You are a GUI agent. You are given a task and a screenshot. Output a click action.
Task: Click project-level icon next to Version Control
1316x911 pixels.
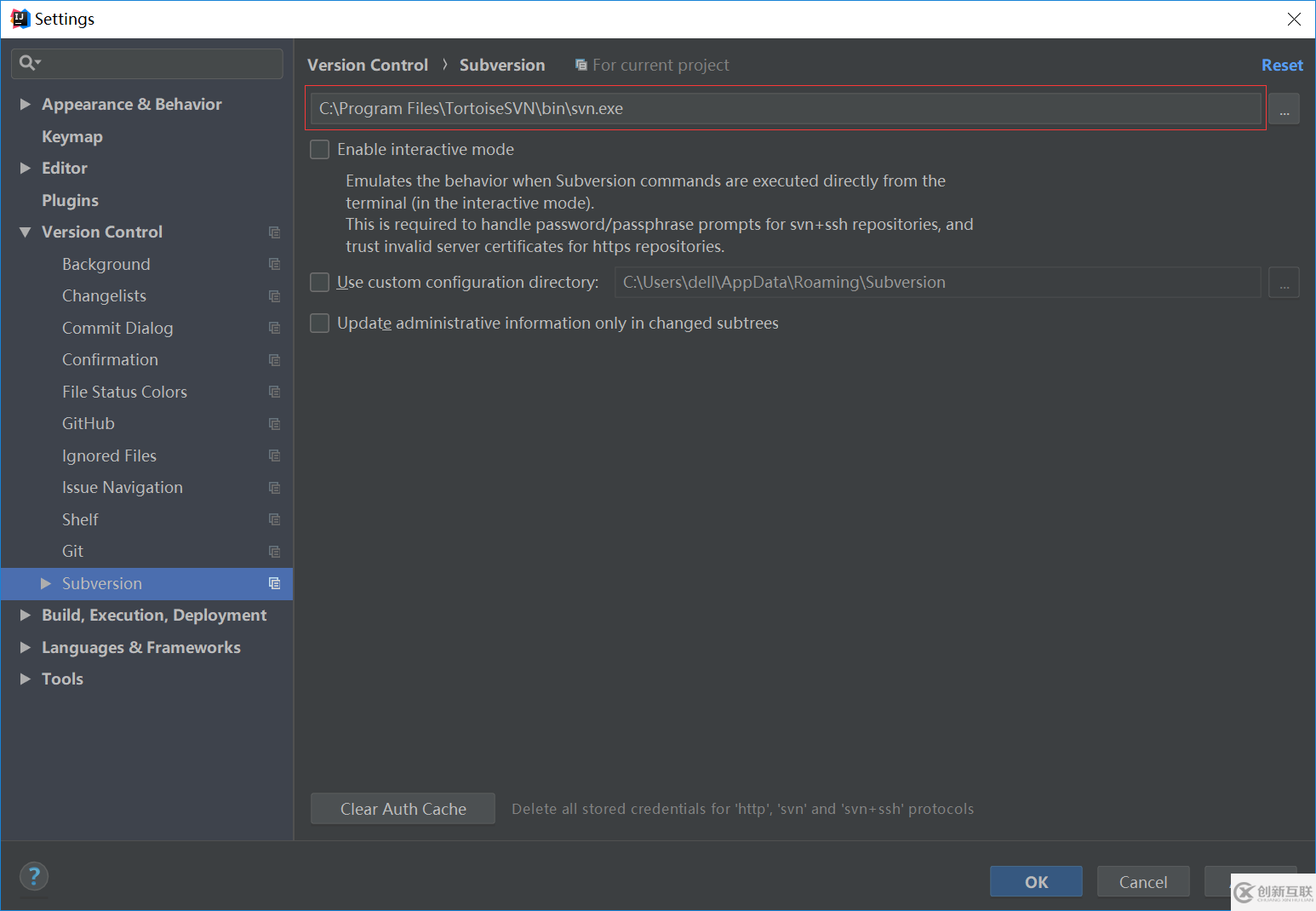[x=274, y=232]
